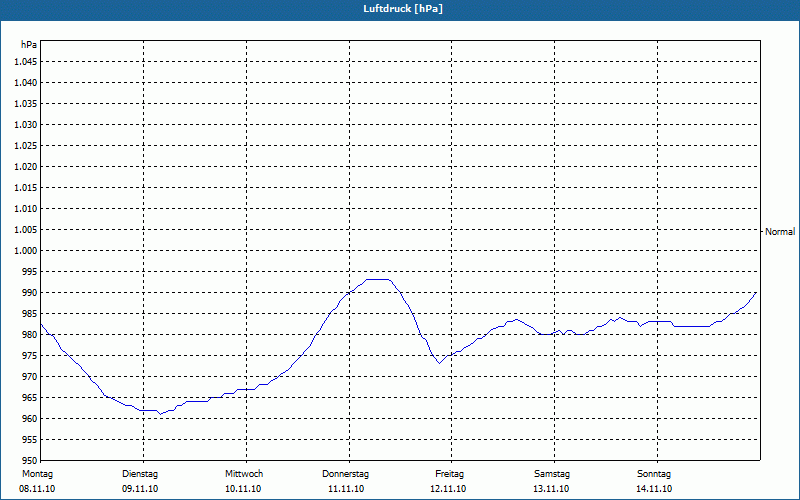The width and height of the screenshot is (800, 500).
Task: Select the 1.030 y-axis value
Action: pyautogui.click(x=26, y=124)
